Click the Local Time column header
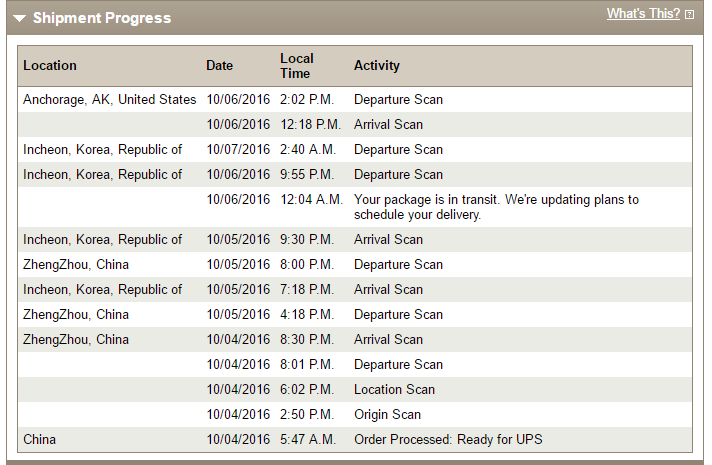This screenshot has width=712, height=465. [x=296, y=66]
